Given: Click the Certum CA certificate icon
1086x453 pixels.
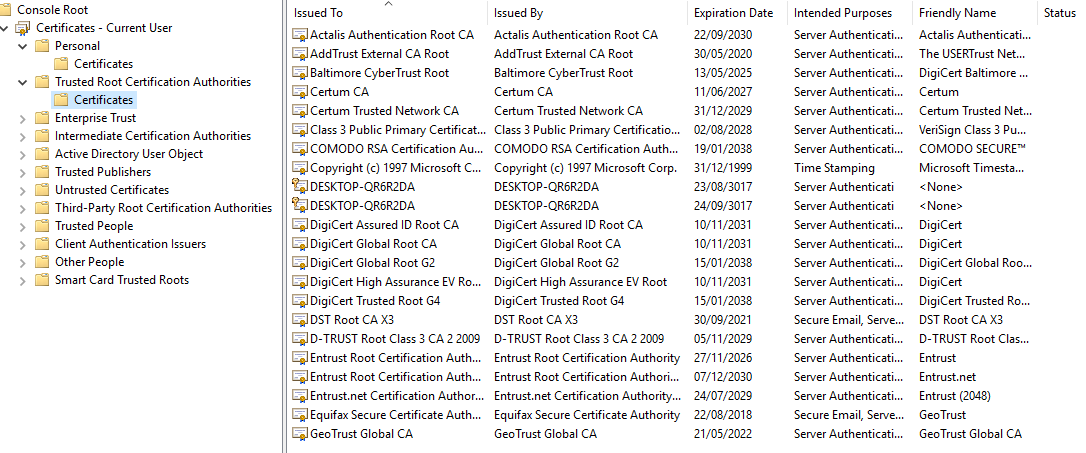Looking at the screenshot, I should [300, 92].
